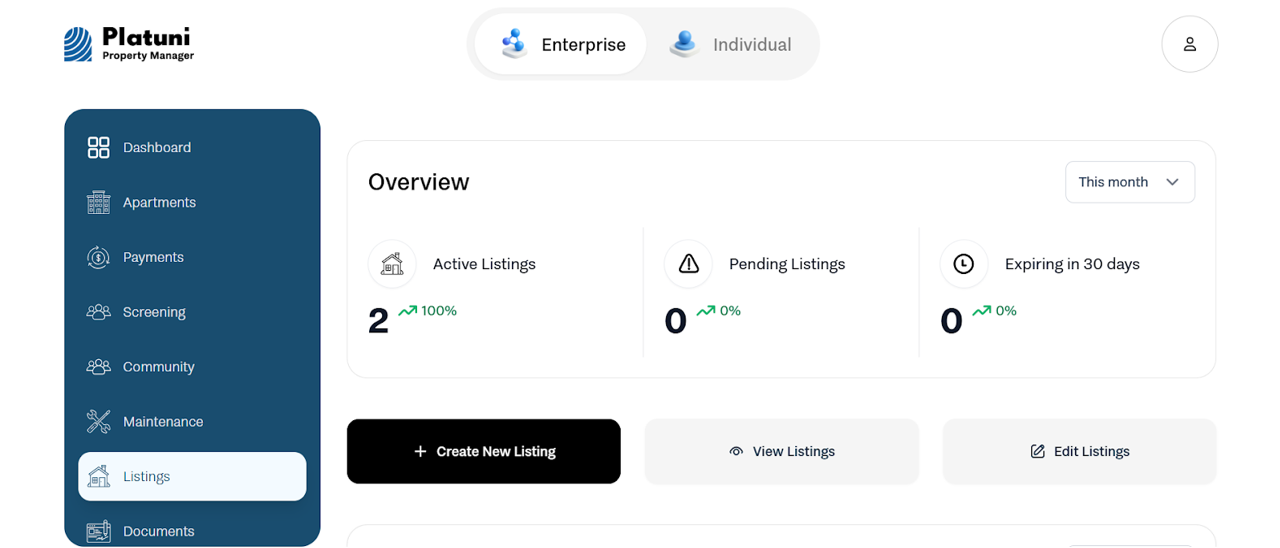Navigate to Community page
Image resolution: width=1280 pixels, height=548 pixels.
point(192,367)
